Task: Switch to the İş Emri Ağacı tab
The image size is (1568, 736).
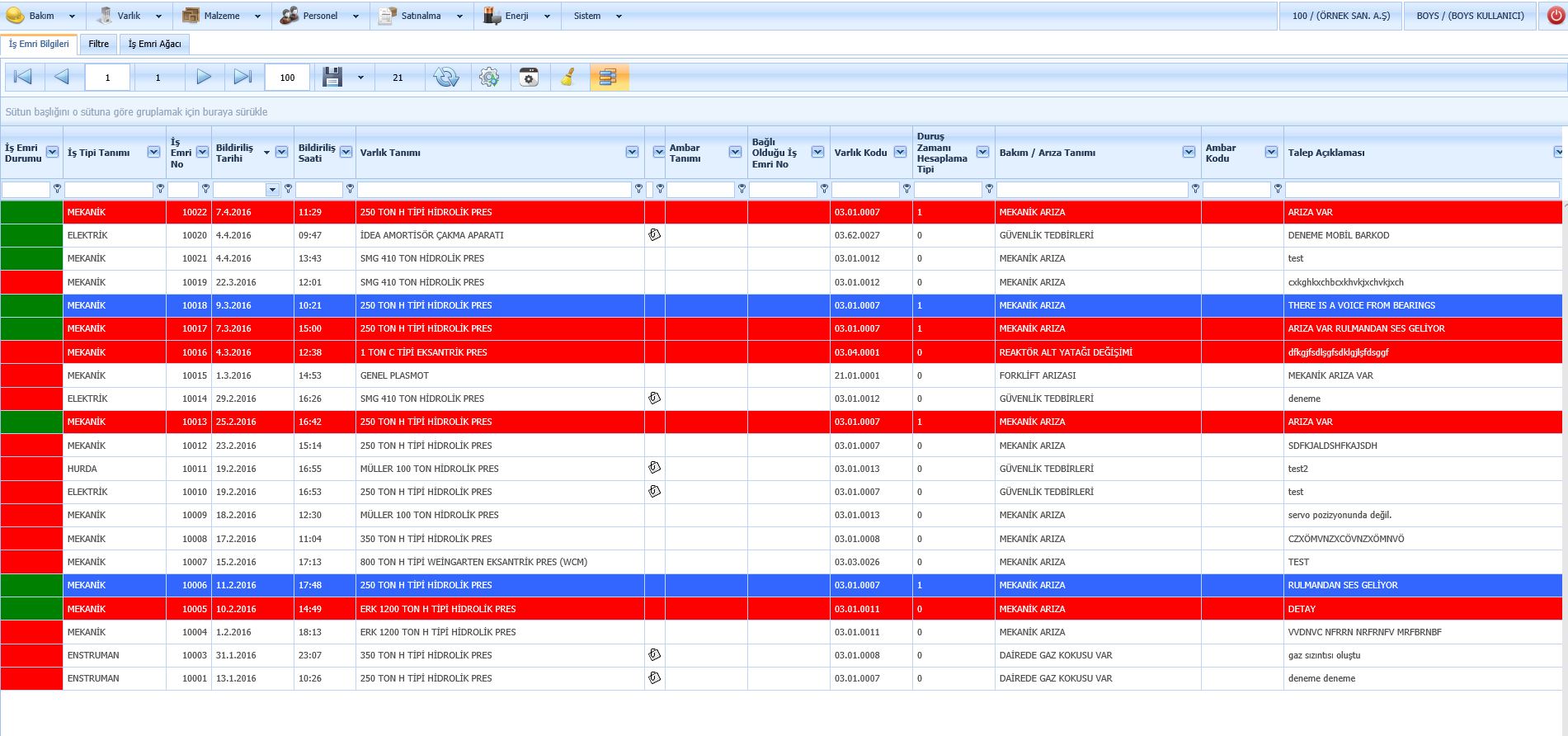Action: pos(154,44)
